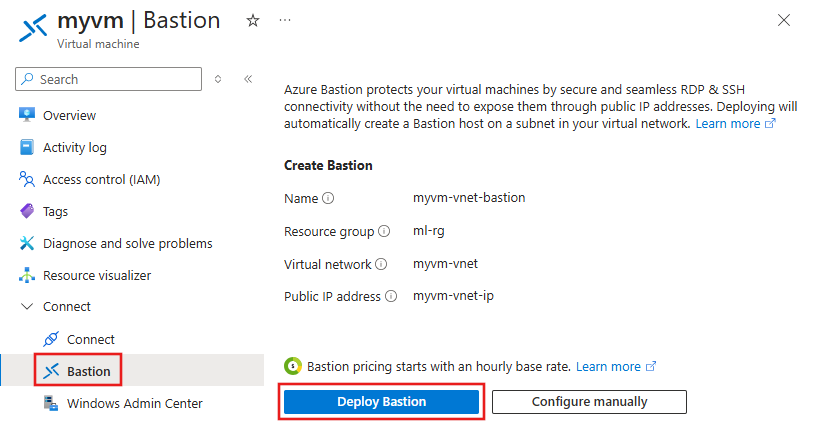816x424 pixels.
Task: Select the Bastion menu item
Action: (88, 371)
